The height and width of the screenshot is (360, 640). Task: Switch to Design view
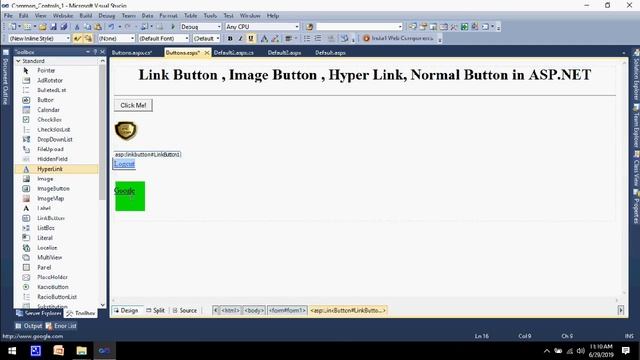click(x=126, y=311)
